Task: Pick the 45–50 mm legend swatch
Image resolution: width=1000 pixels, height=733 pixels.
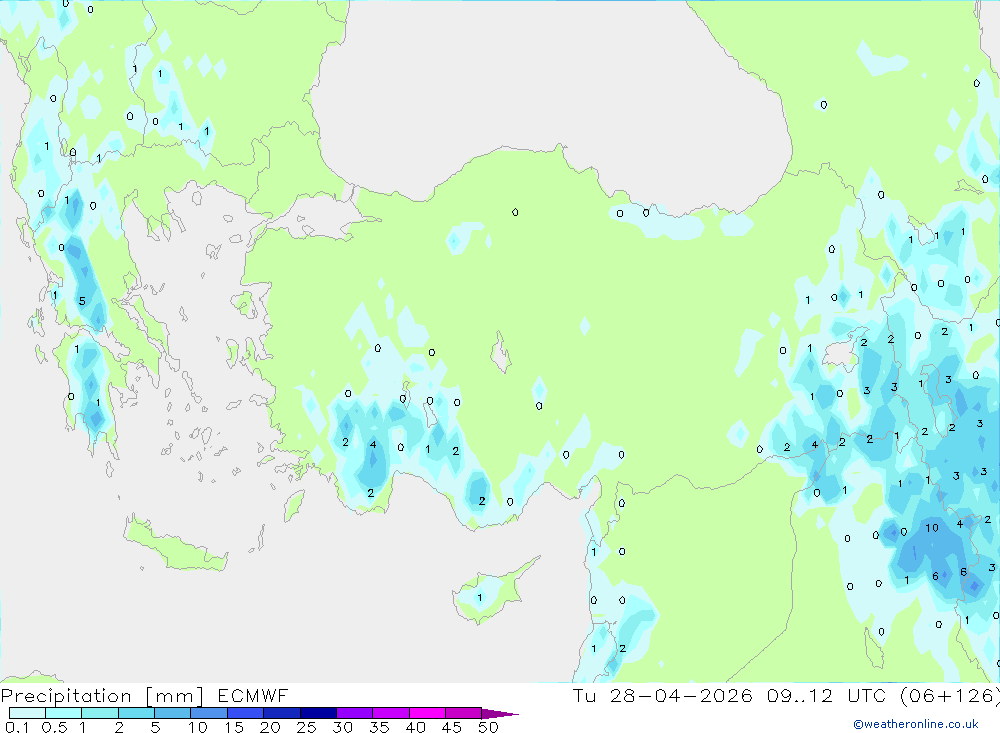Action: 464,713
